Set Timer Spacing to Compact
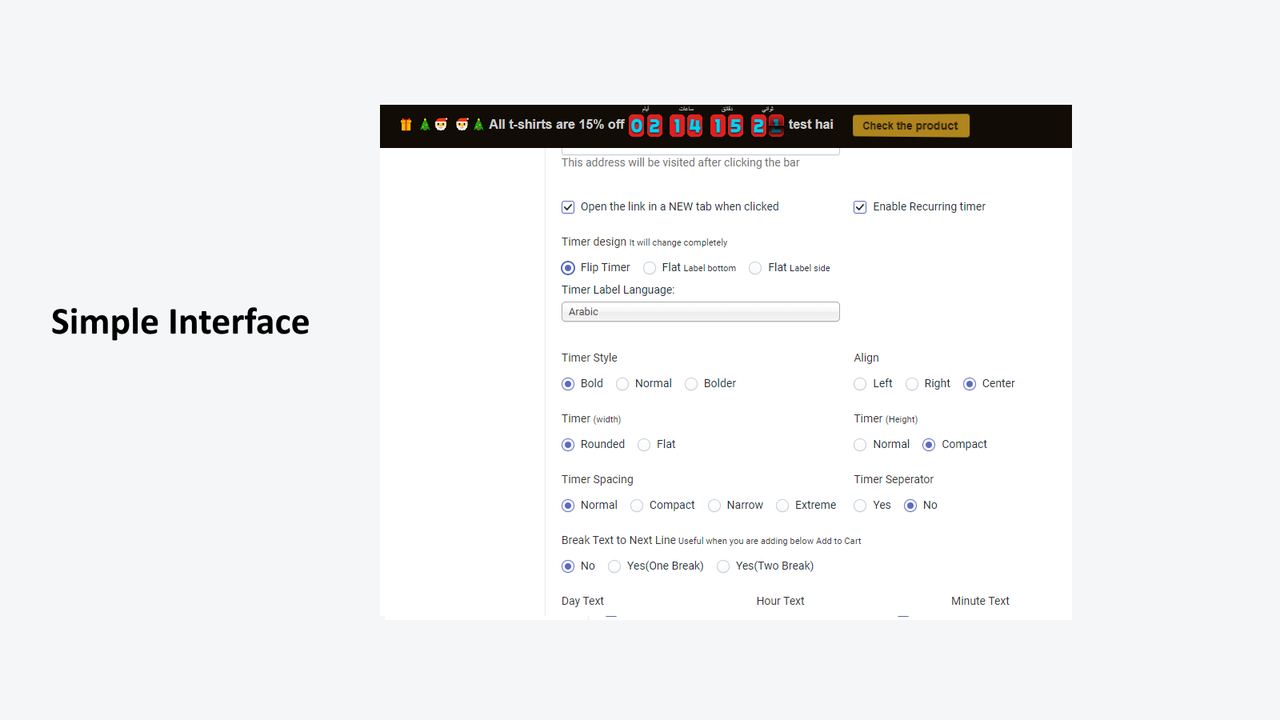Image resolution: width=1280 pixels, height=720 pixels. coord(637,506)
